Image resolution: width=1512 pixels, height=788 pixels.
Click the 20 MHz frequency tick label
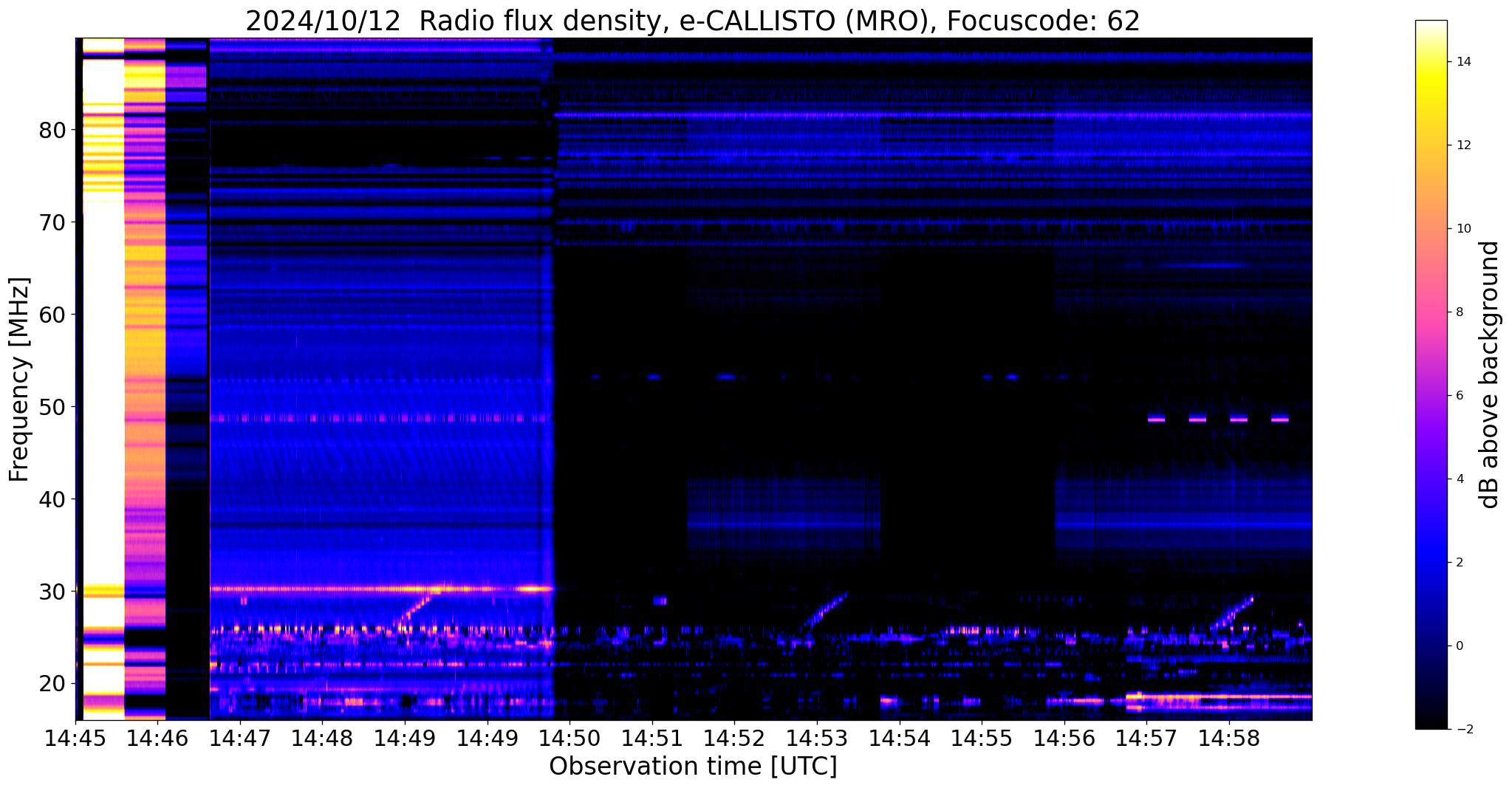(52, 684)
